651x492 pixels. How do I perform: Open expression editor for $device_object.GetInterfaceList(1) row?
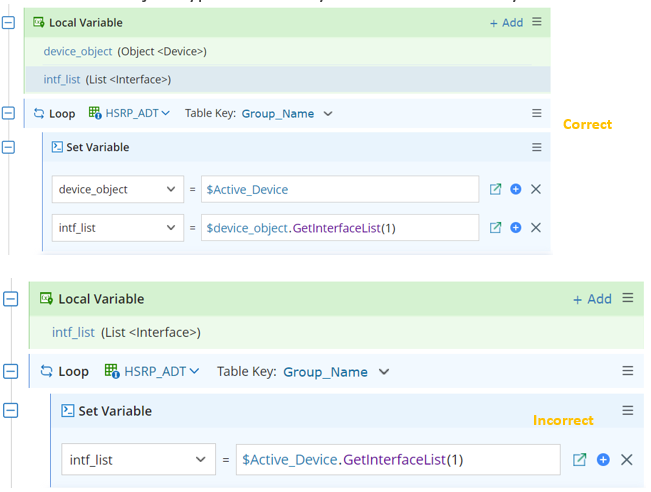495,228
